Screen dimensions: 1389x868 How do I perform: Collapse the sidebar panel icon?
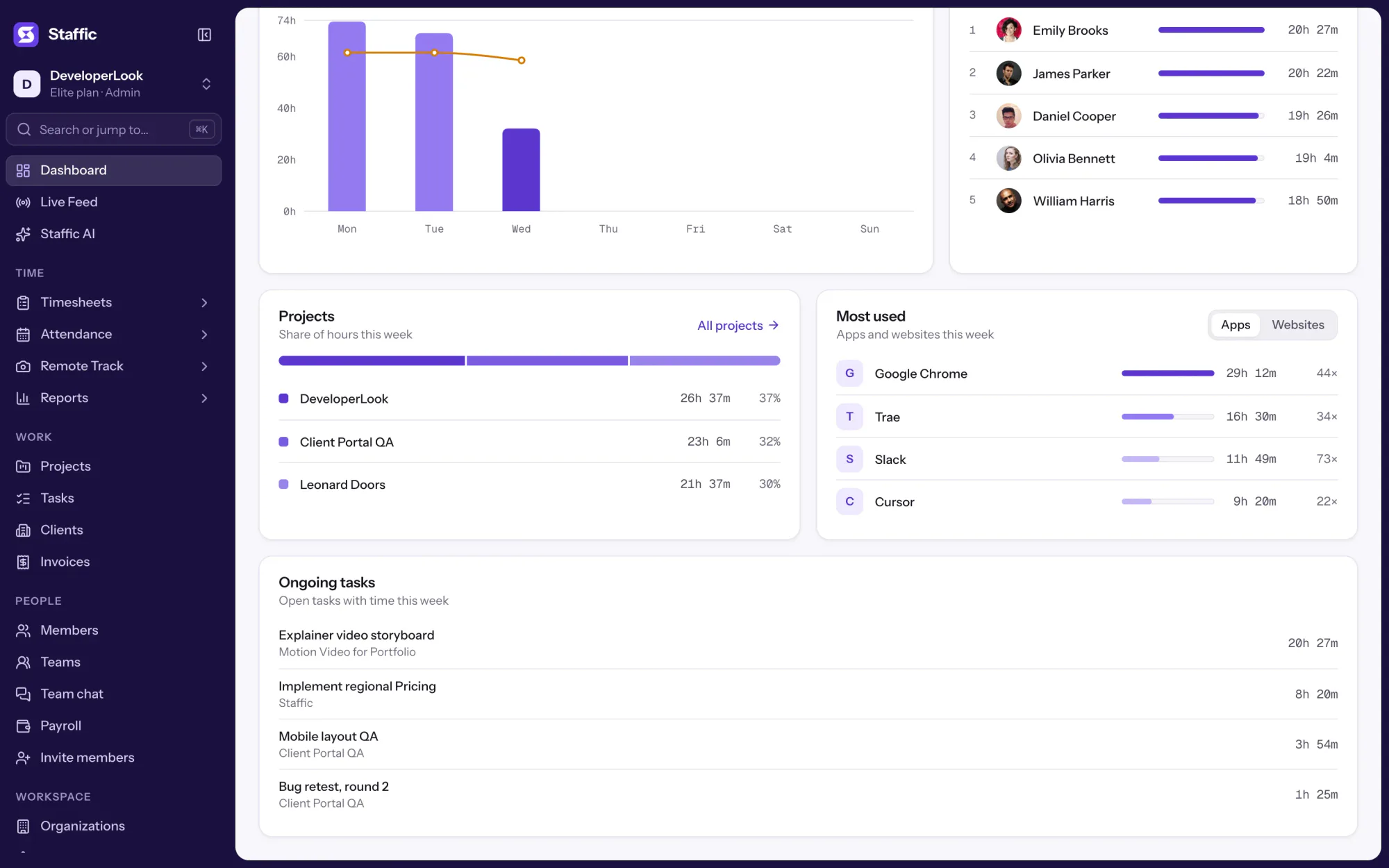(204, 35)
